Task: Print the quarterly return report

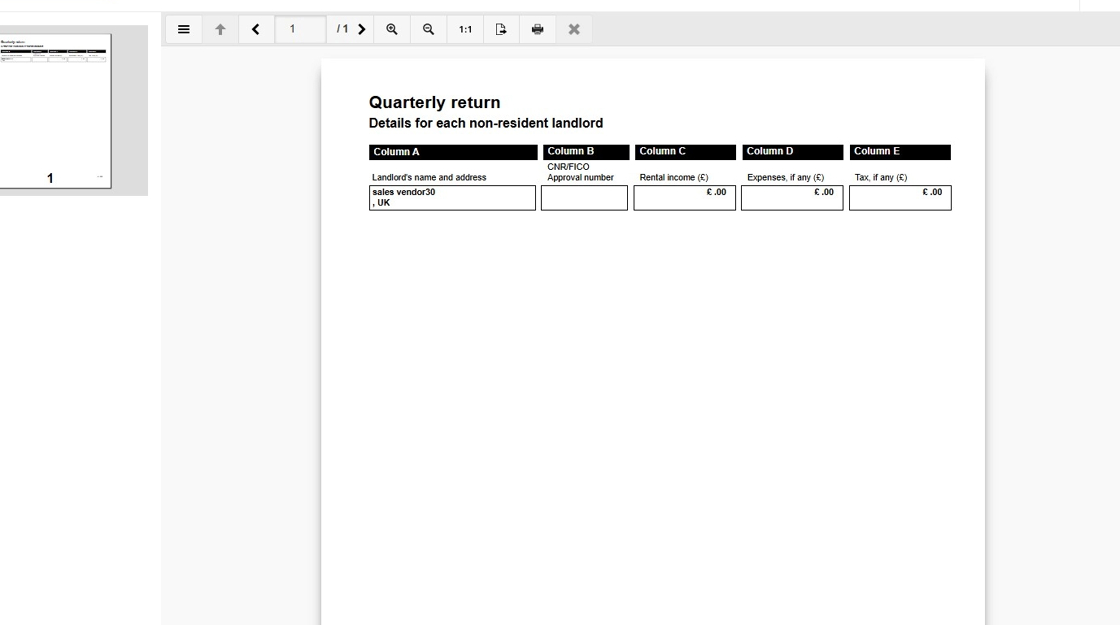Action: tap(538, 29)
